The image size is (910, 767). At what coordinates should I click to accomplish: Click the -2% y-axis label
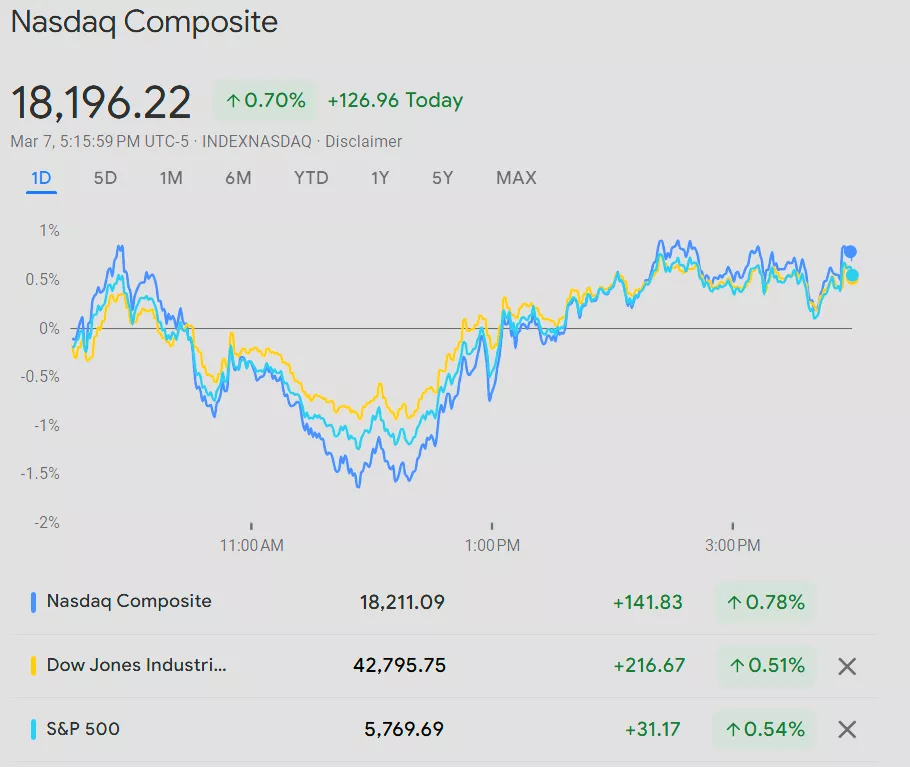pos(46,523)
